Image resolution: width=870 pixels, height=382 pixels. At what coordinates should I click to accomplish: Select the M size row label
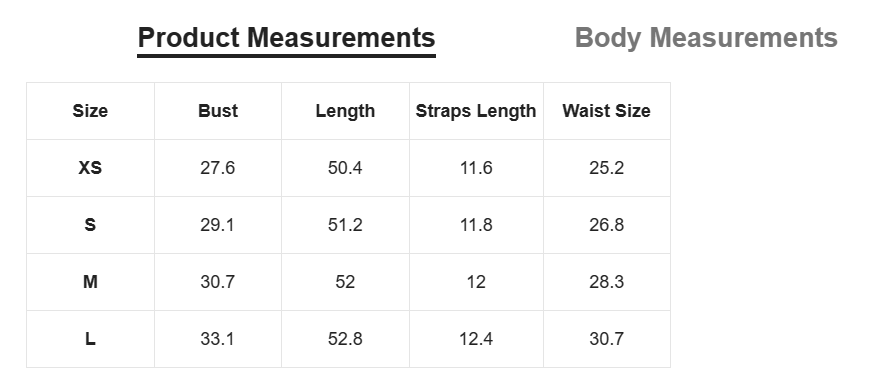[90, 282]
